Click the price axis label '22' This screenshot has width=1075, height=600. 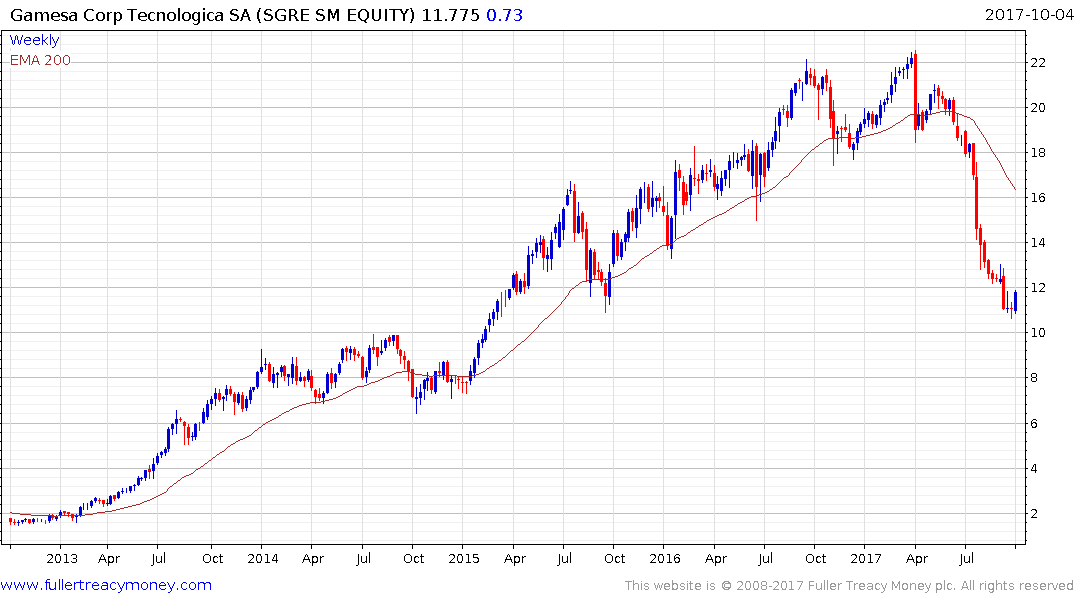tap(1038, 62)
